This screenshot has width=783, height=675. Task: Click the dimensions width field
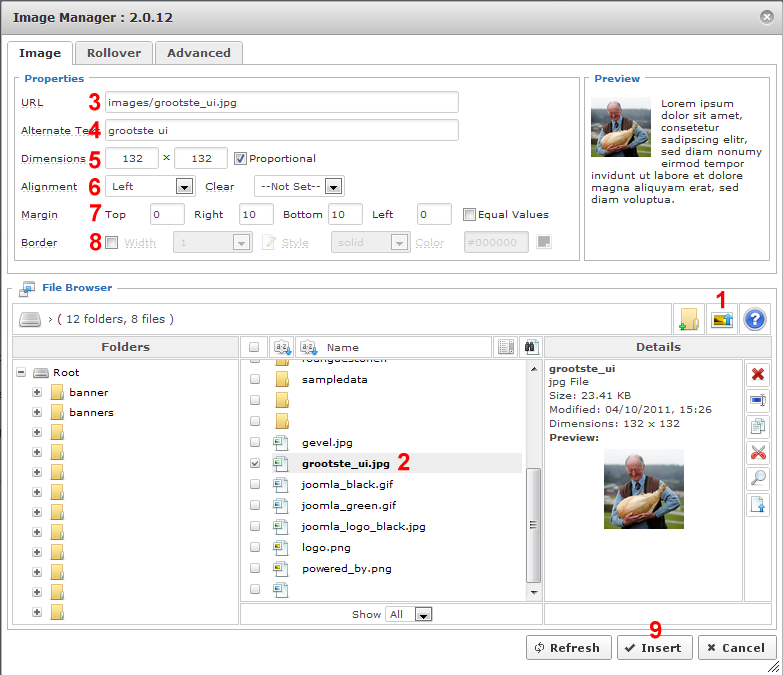pyautogui.click(x=132, y=158)
